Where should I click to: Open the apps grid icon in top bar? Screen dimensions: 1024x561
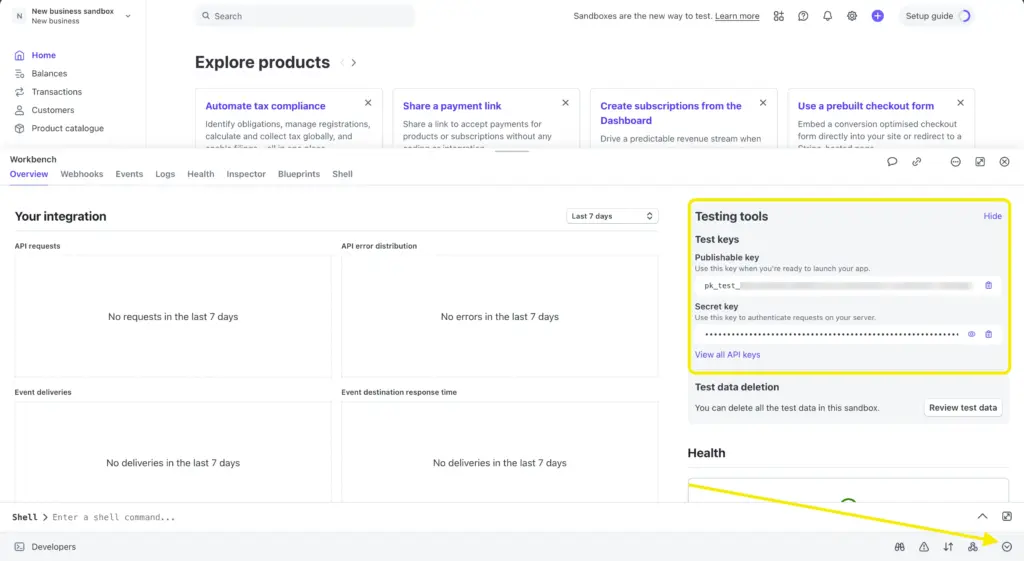click(x=778, y=16)
